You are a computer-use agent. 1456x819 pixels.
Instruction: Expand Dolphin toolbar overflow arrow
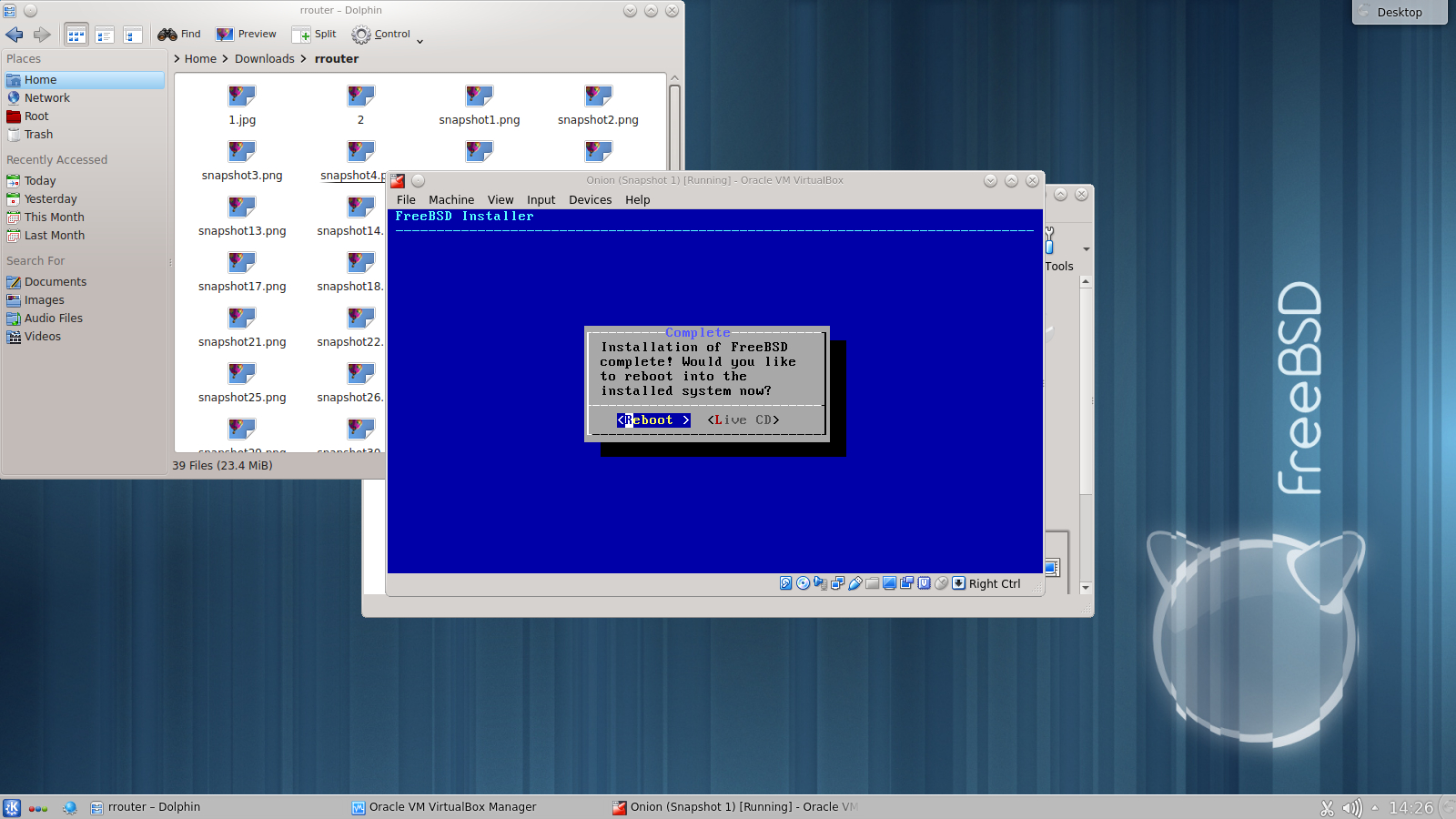(x=420, y=40)
